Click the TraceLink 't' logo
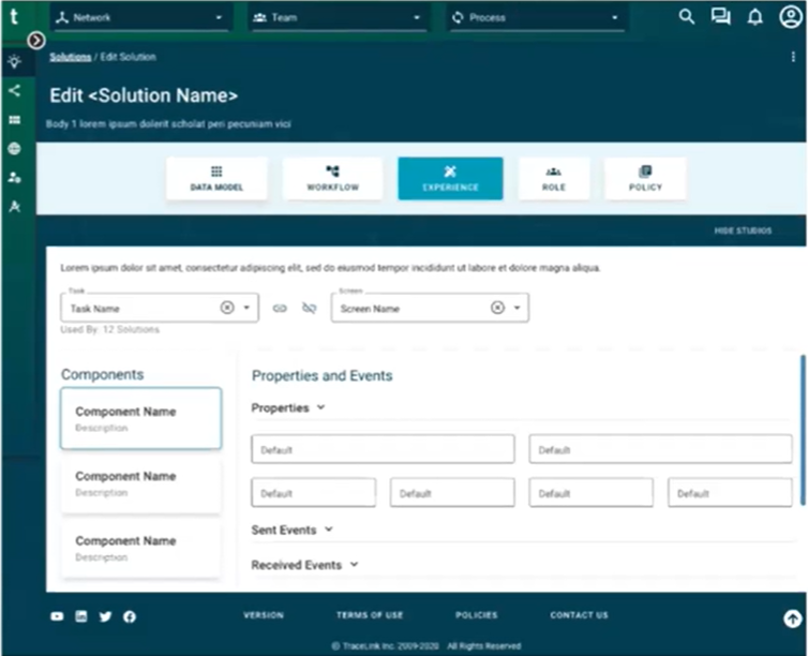The width and height of the screenshot is (808, 656). 14,17
